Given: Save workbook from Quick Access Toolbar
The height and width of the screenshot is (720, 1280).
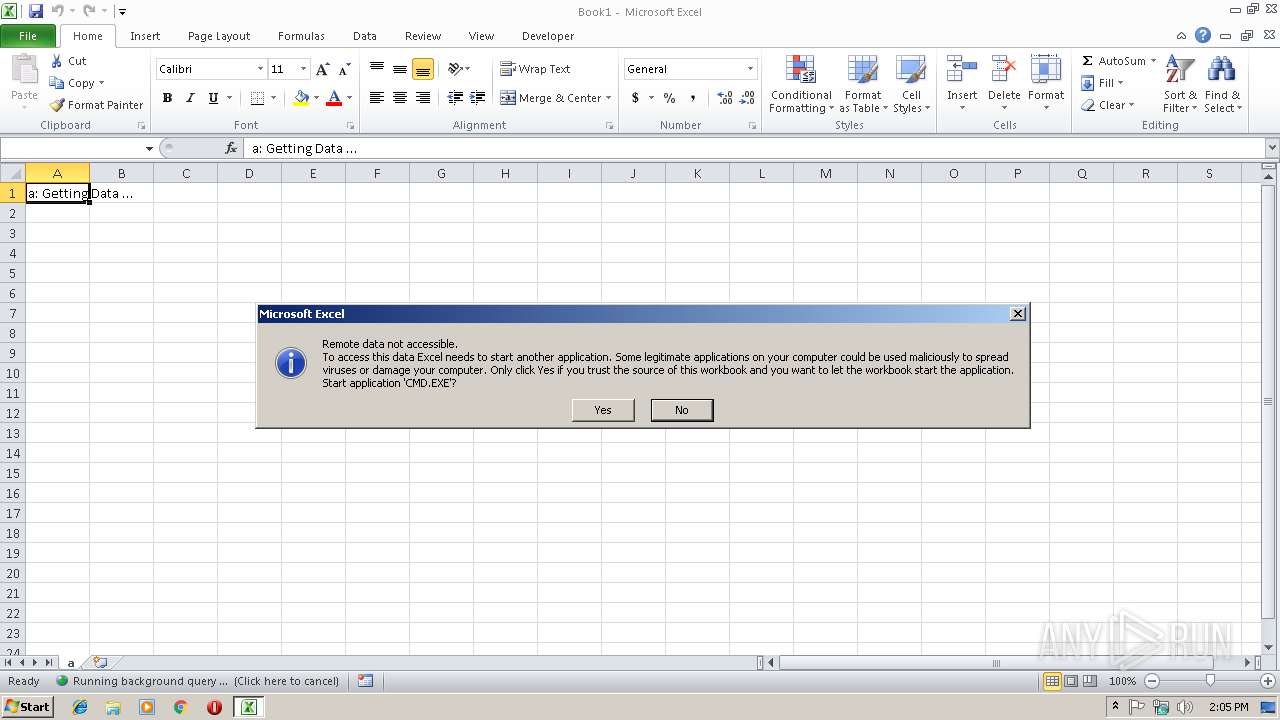Looking at the screenshot, I should pos(36,11).
